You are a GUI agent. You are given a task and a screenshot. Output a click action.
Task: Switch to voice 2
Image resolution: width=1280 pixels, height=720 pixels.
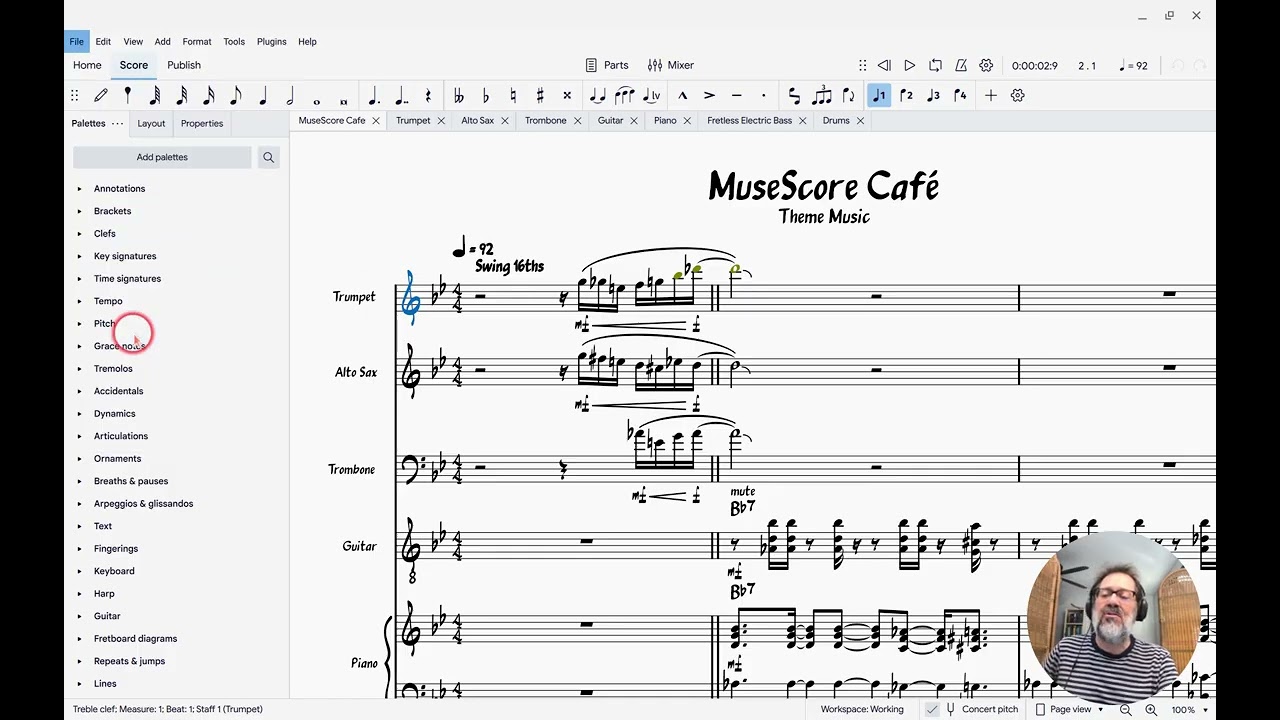pos(906,95)
